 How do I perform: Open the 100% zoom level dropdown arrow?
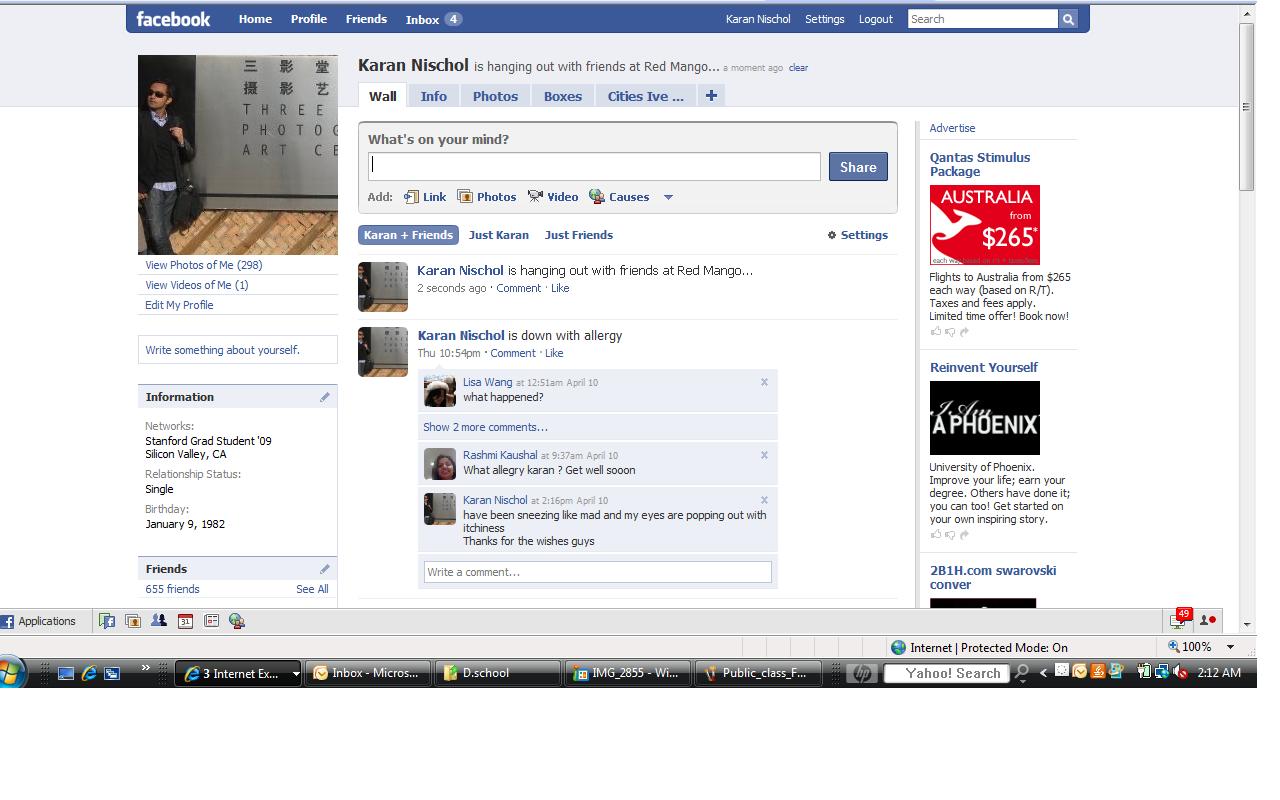(x=1230, y=647)
